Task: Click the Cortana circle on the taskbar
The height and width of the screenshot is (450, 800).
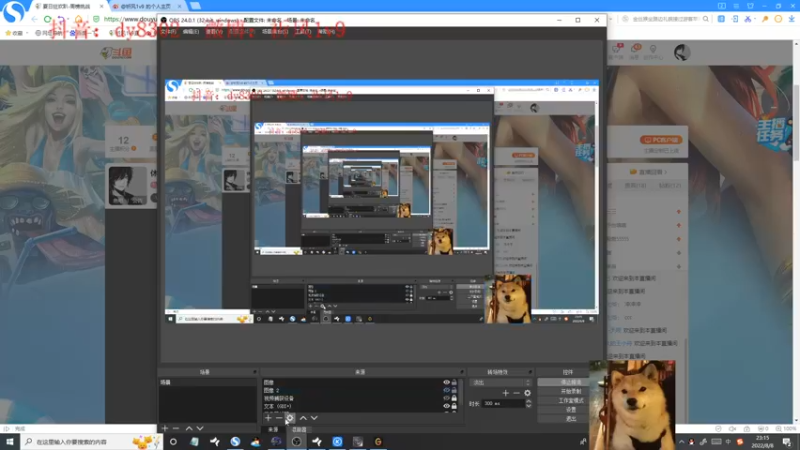Action: [x=173, y=442]
